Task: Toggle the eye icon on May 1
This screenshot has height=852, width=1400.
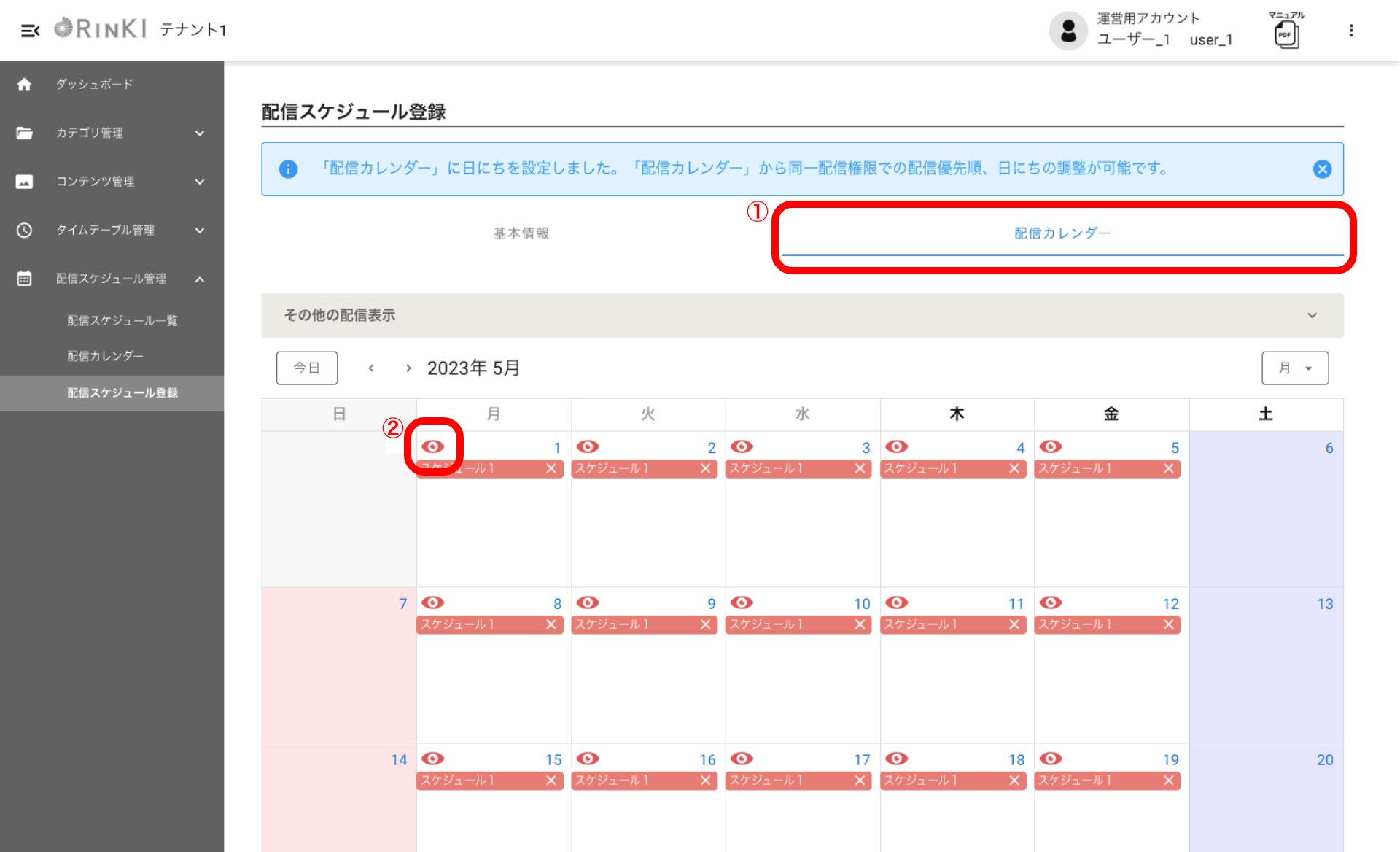Action: [x=433, y=447]
